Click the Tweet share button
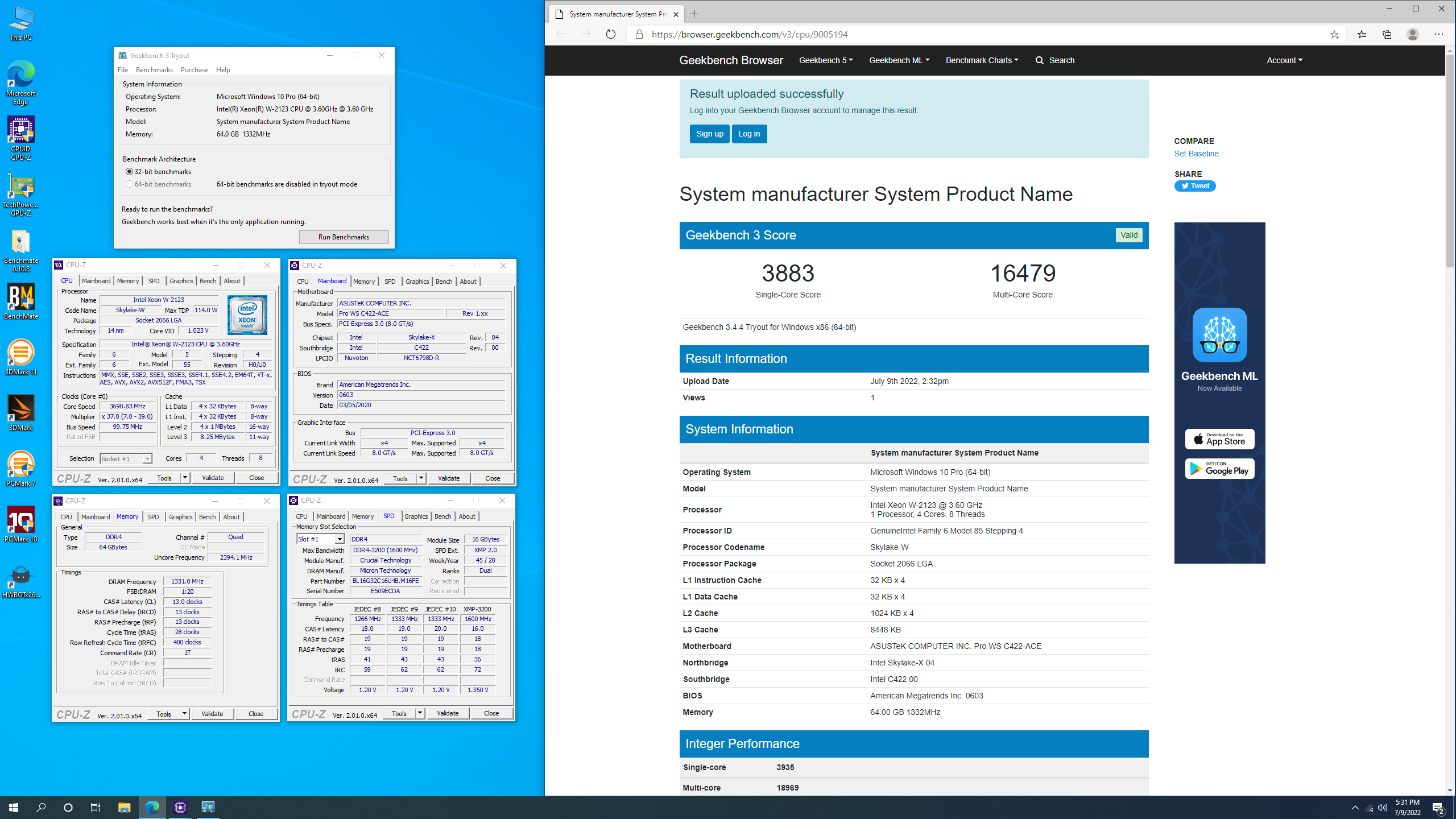The height and width of the screenshot is (819, 1456). (x=1195, y=186)
